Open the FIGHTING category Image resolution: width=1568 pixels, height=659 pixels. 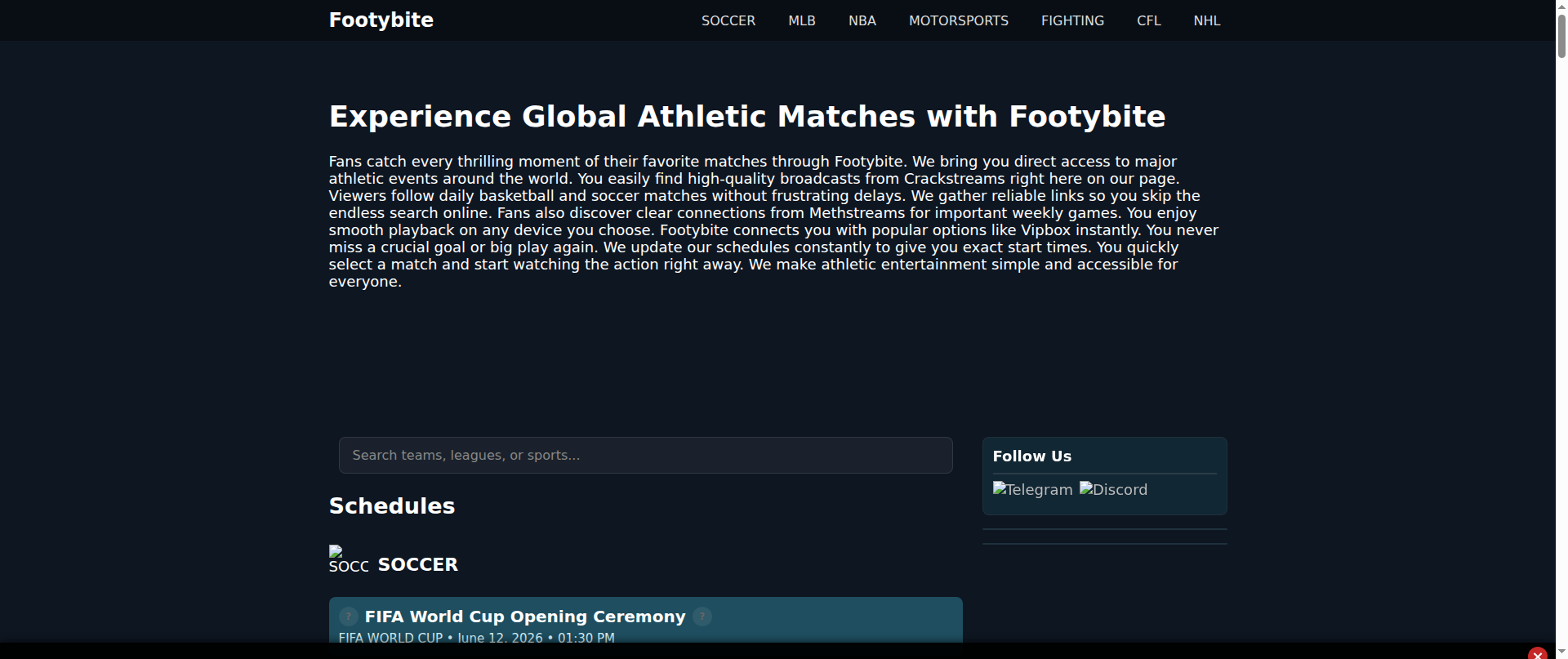point(1072,21)
